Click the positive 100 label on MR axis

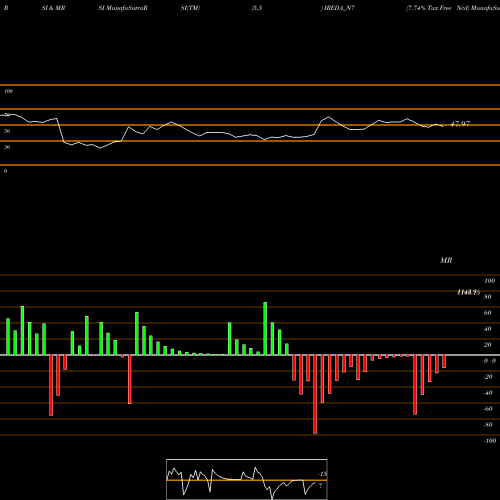(x=490, y=281)
